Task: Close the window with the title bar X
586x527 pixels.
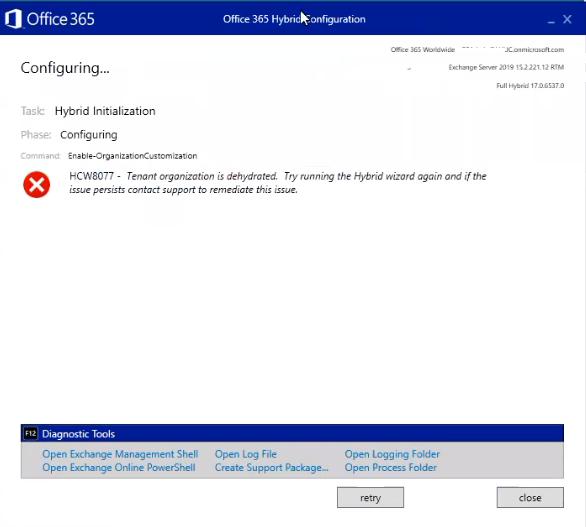Action: [567, 19]
